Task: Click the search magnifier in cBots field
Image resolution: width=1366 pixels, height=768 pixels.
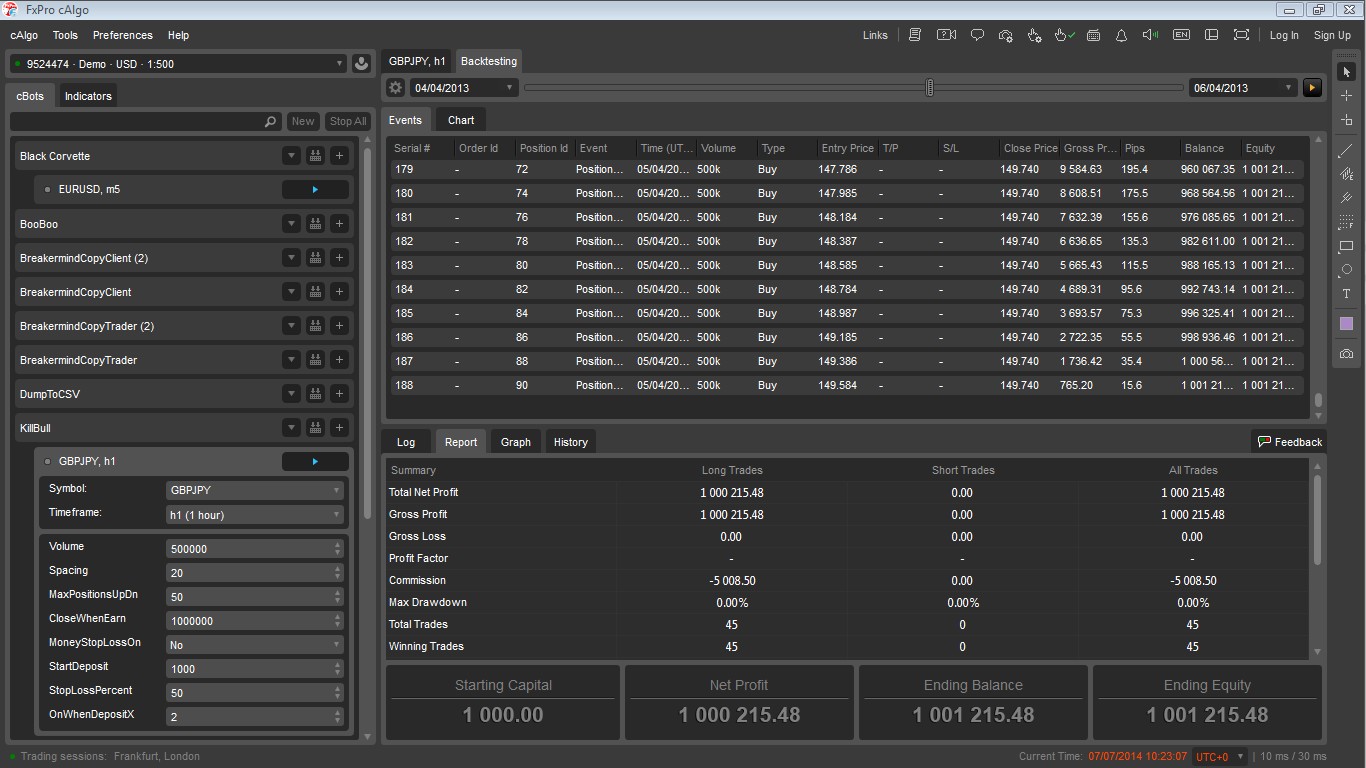Action: [270, 121]
